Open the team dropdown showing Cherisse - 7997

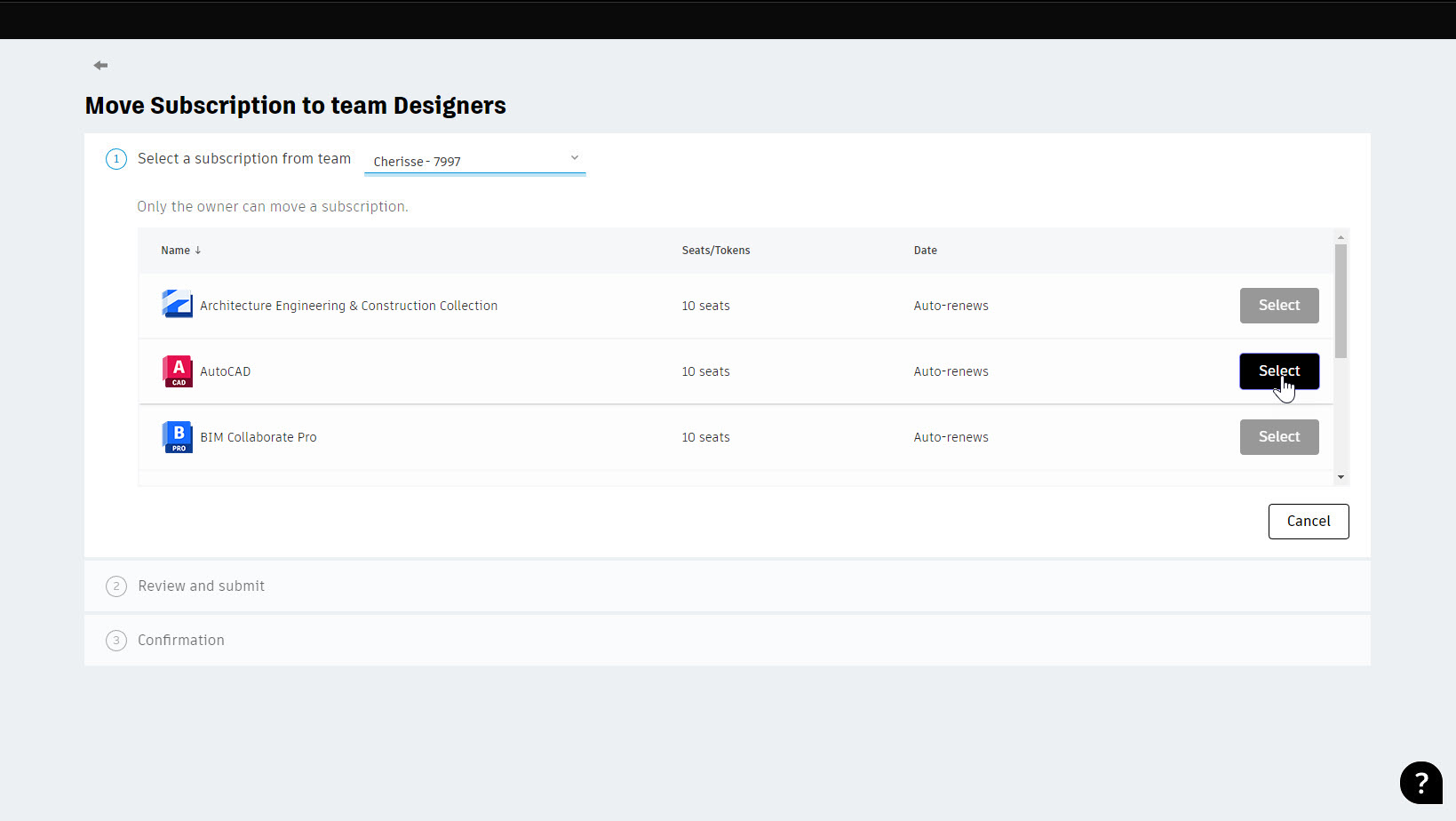point(475,161)
